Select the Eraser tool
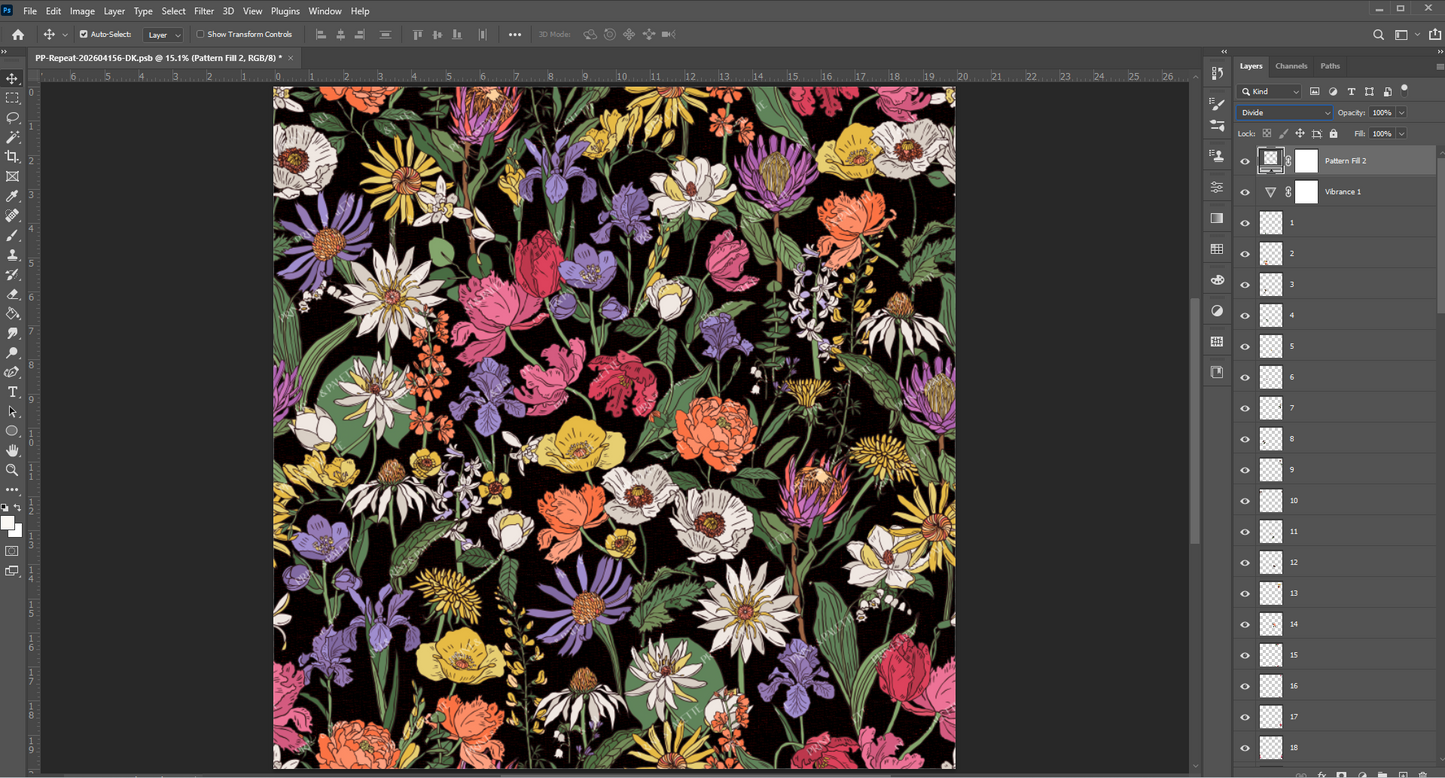Viewport: 1445px width, 778px height. click(x=12, y=294)
